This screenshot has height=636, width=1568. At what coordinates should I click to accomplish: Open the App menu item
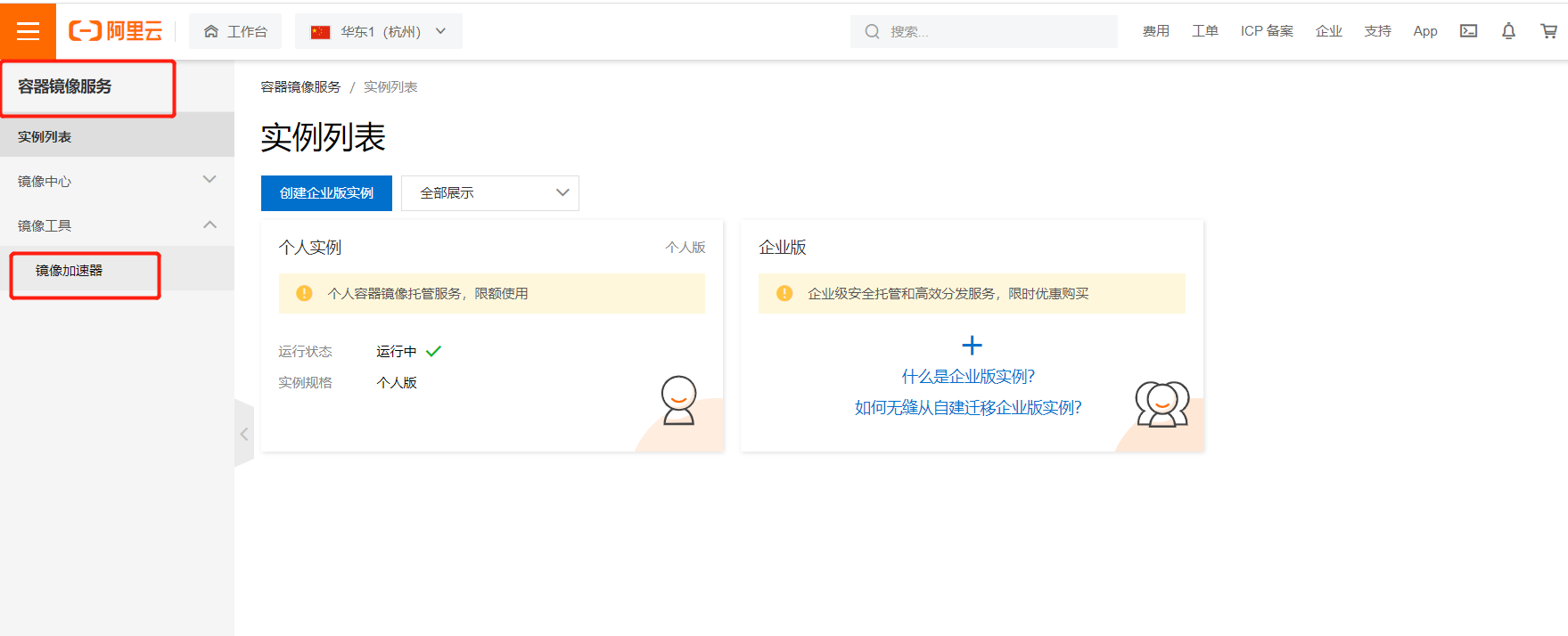tap(1425, 31)
